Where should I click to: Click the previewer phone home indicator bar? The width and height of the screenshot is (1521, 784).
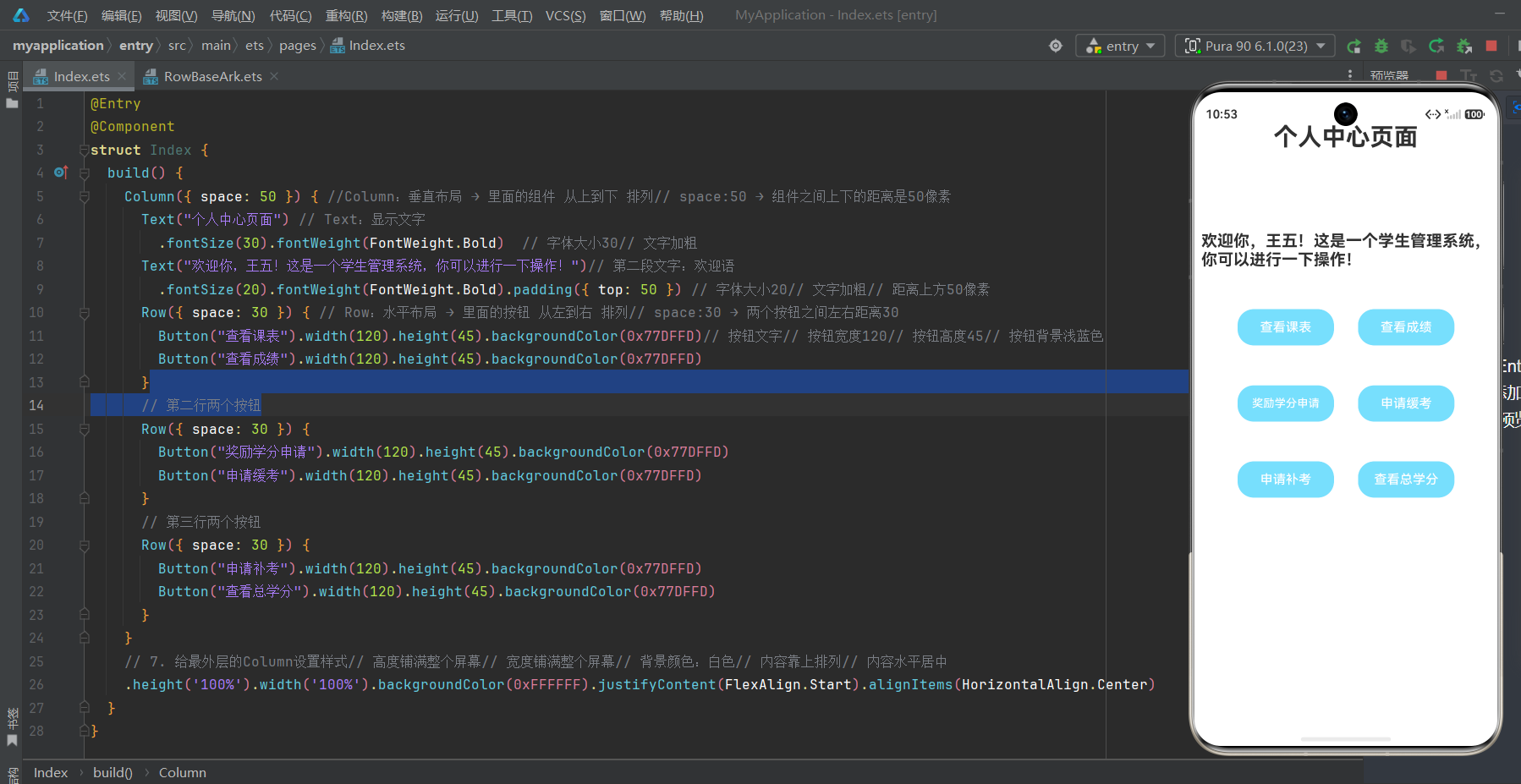(1345, 739)
